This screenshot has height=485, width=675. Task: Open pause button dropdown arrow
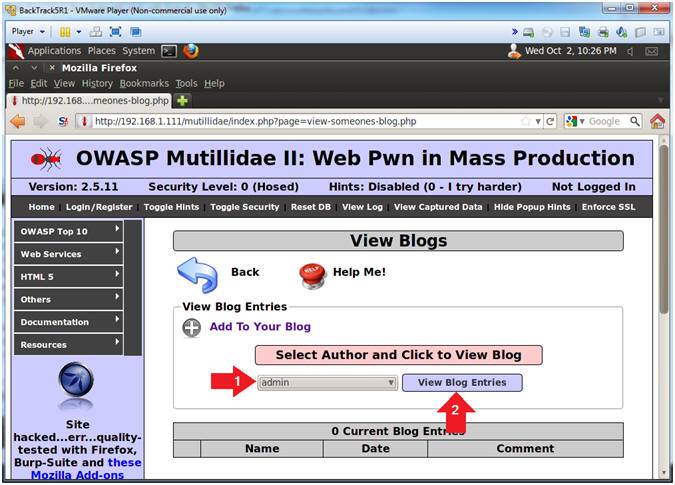(x=79, y=32)
